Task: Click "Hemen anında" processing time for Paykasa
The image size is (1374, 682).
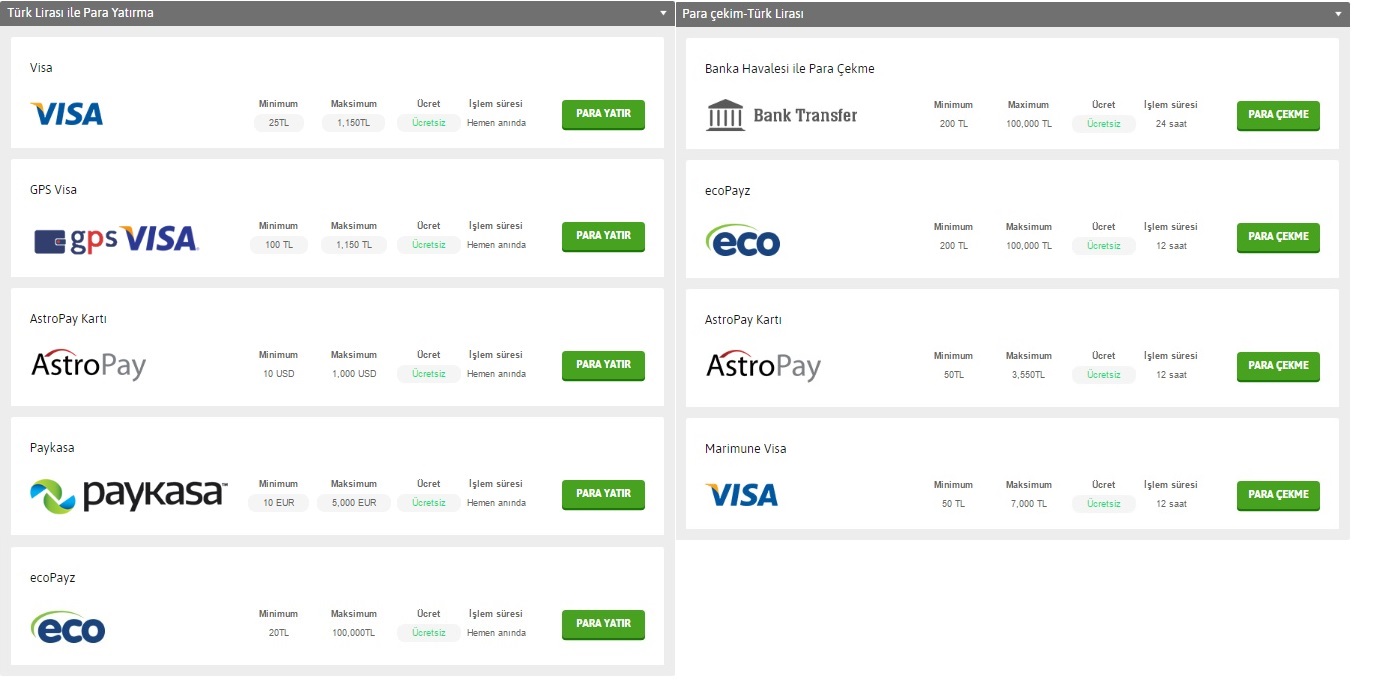Action: [496, 503]
